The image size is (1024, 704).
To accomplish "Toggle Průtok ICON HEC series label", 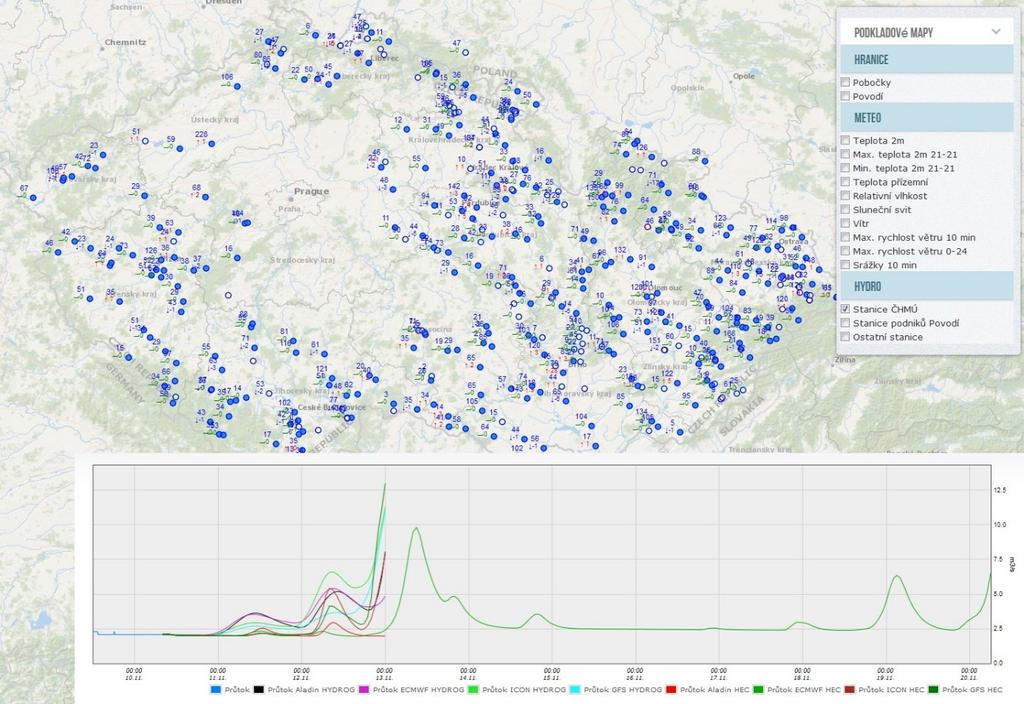I will click(x=891, y=690).
